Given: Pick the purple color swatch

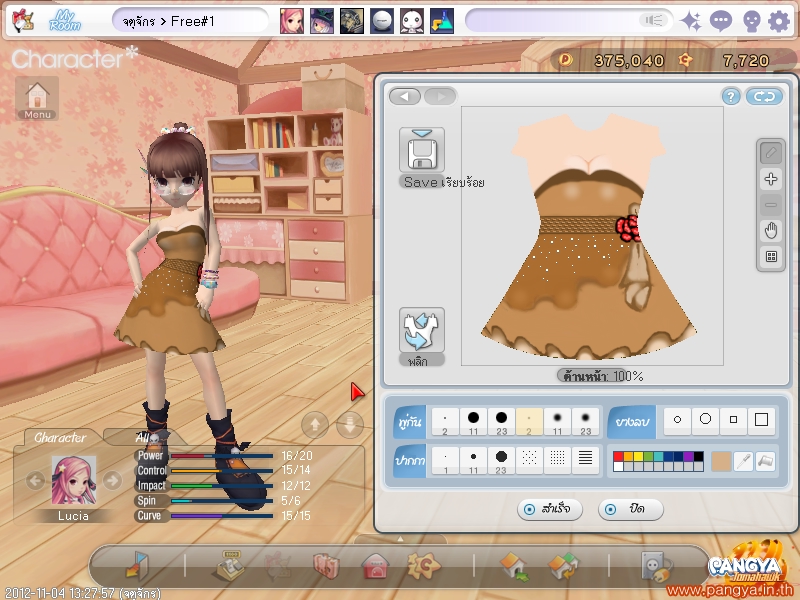Looking at the screenshot, I should coord(688,457).
